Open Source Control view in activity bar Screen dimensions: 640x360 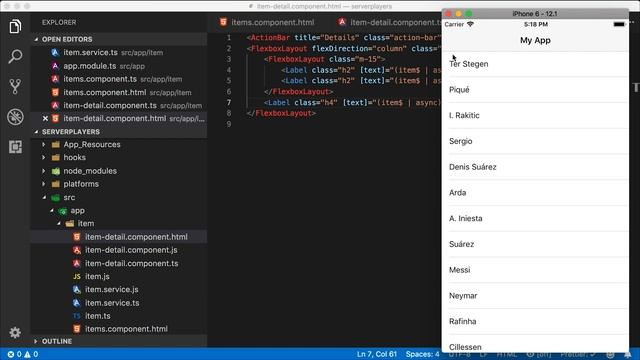tap(15, 87)
